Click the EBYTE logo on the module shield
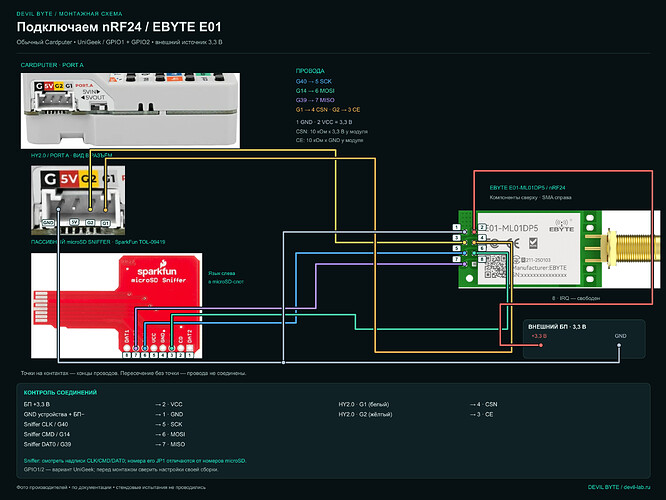 pos(562,226)
